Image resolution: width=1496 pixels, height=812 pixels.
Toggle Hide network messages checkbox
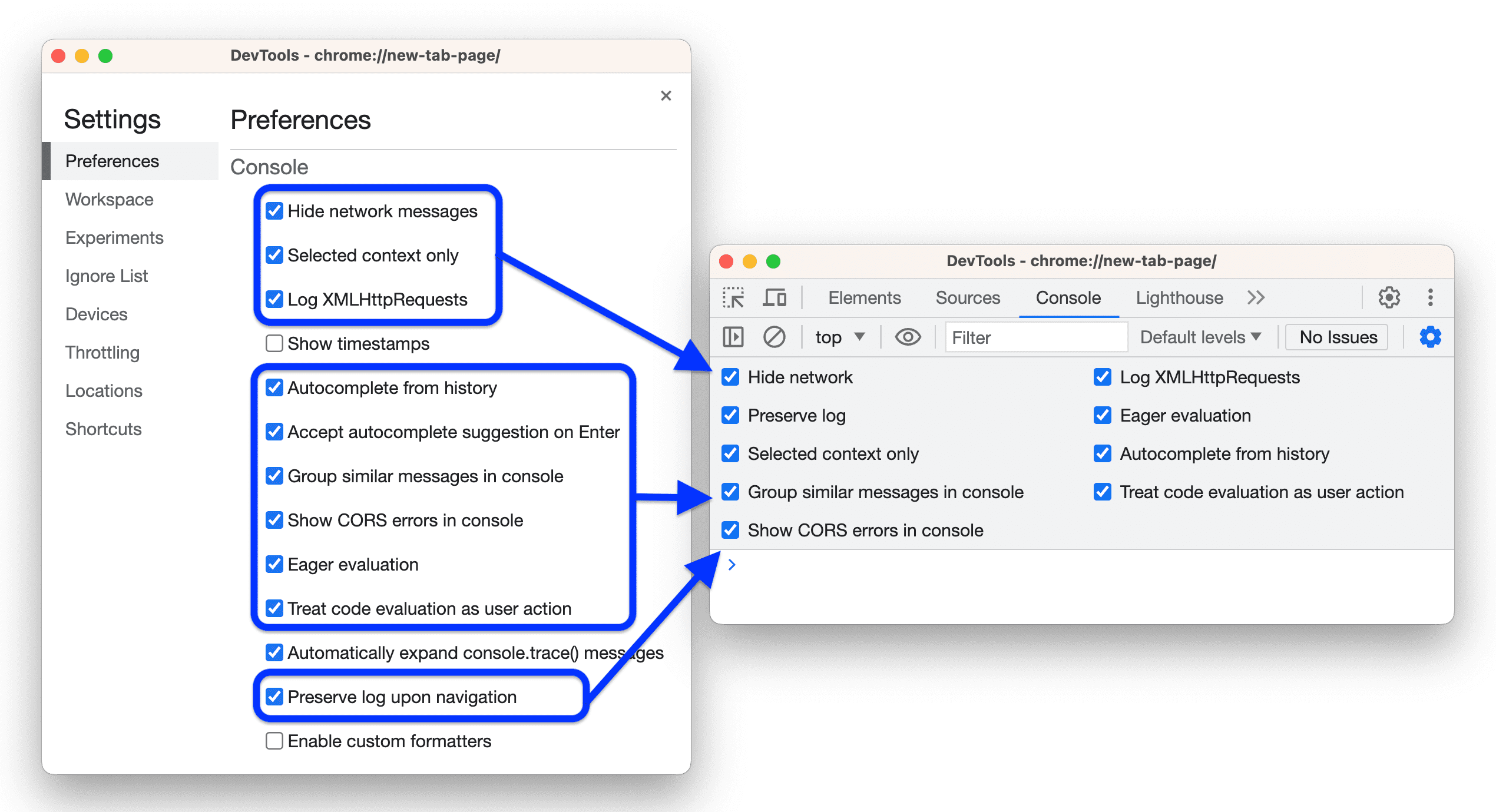275,211
